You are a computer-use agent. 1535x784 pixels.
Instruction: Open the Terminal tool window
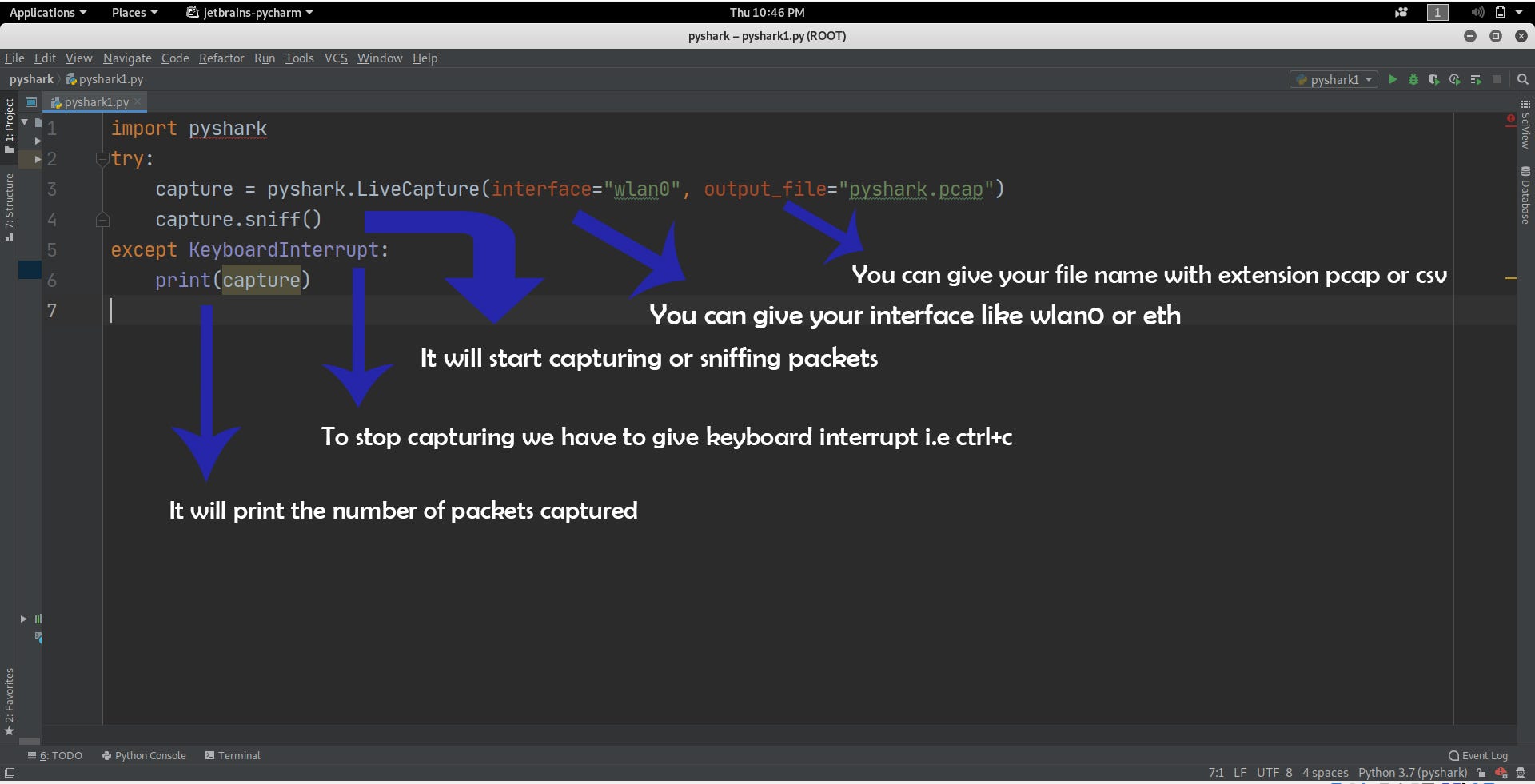click(x=233, y=755)
